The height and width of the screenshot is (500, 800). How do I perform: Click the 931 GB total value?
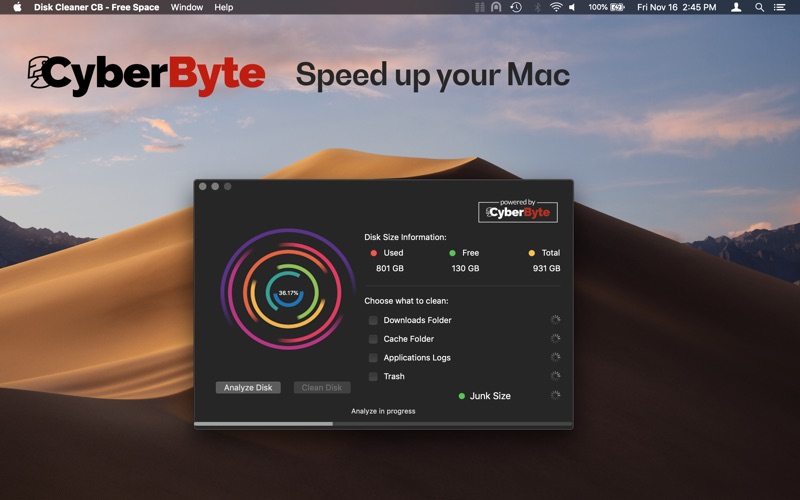(x=546, y=268)
